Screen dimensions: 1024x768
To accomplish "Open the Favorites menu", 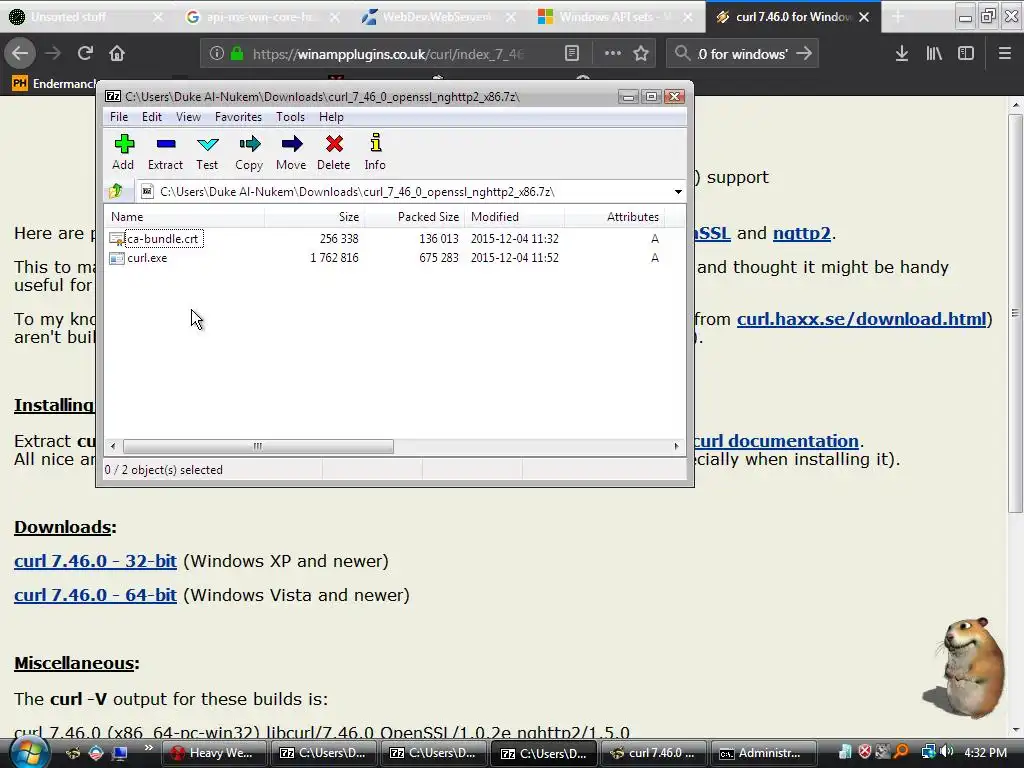I will 238,117.
